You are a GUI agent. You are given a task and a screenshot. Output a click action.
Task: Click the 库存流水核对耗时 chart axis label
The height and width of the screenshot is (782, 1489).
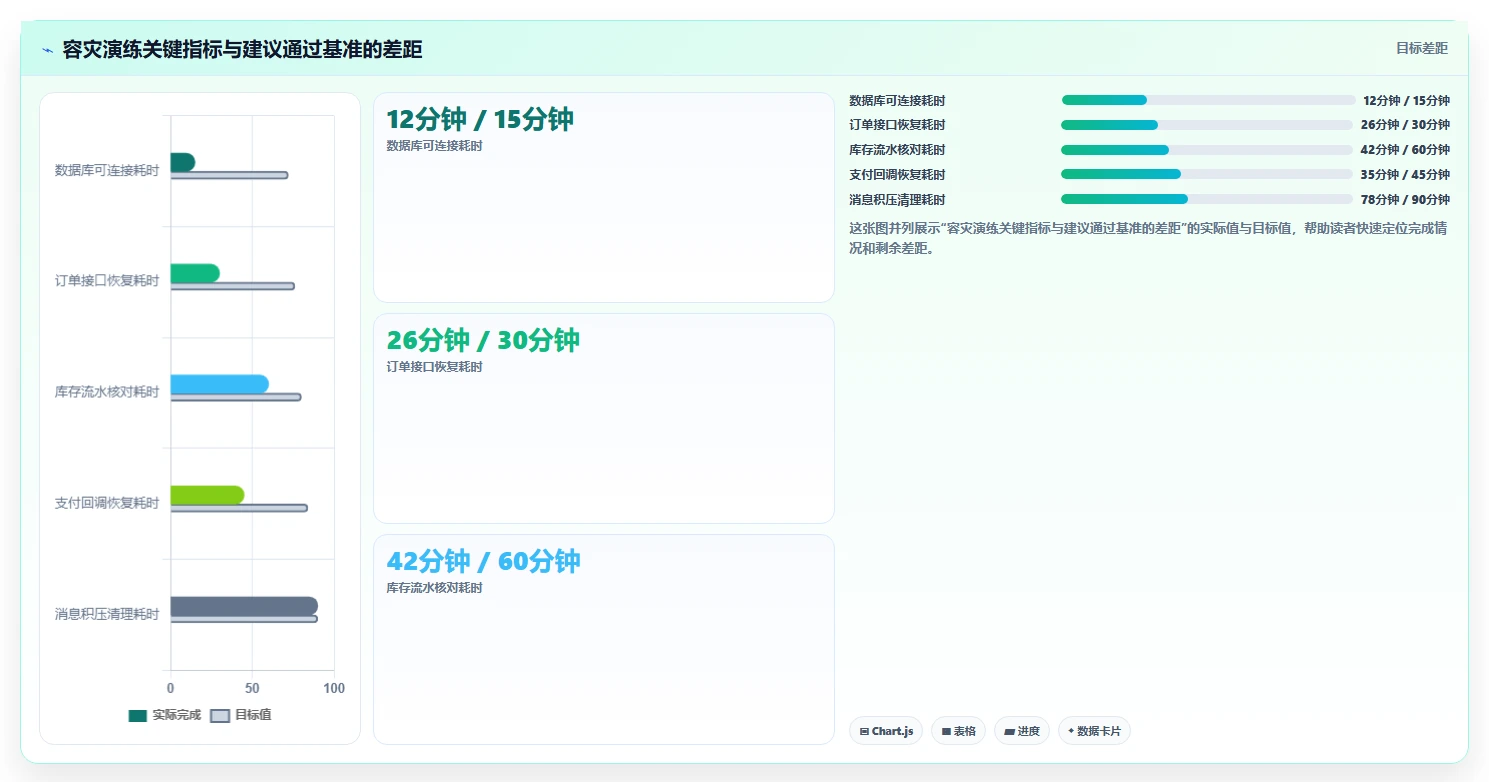coord(107,392)
